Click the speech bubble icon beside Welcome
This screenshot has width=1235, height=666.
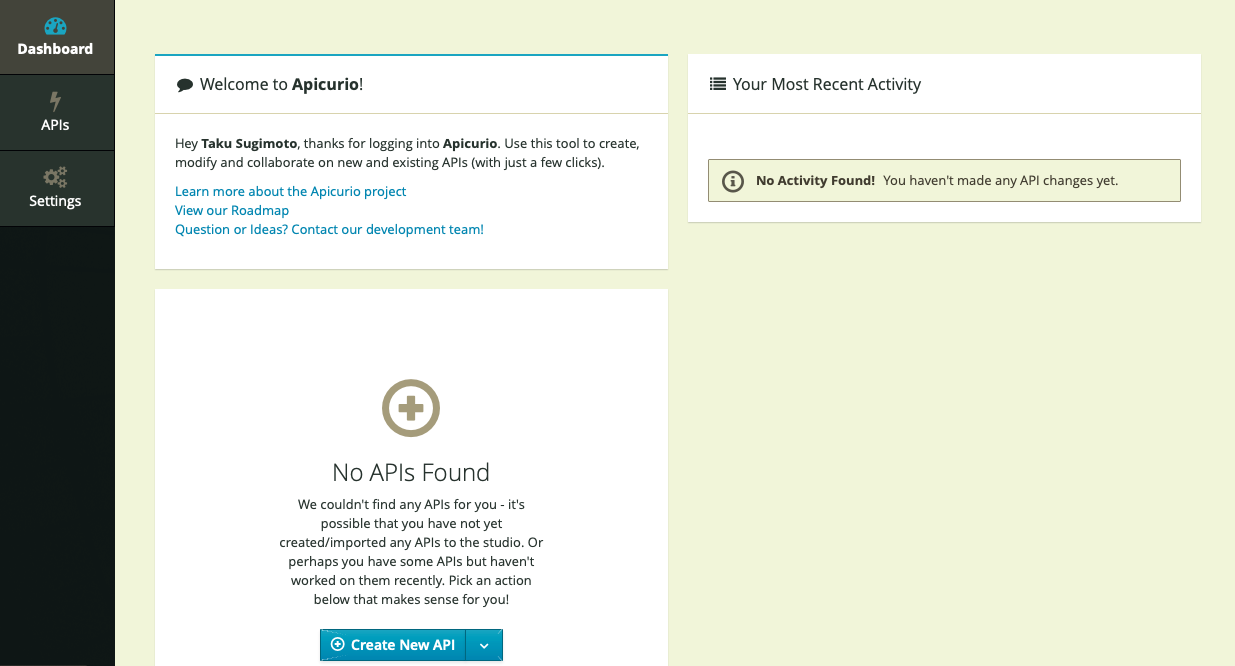[184, 85]
